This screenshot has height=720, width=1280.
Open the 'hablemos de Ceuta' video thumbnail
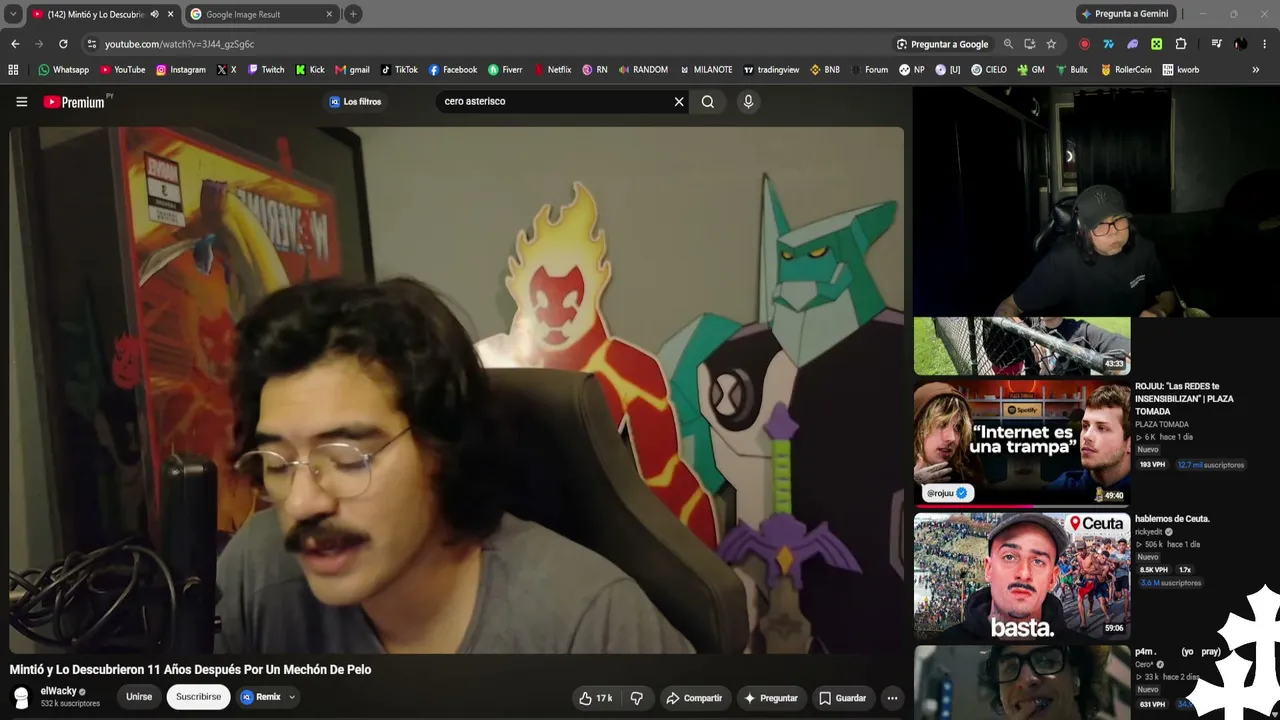[1022, 576]
